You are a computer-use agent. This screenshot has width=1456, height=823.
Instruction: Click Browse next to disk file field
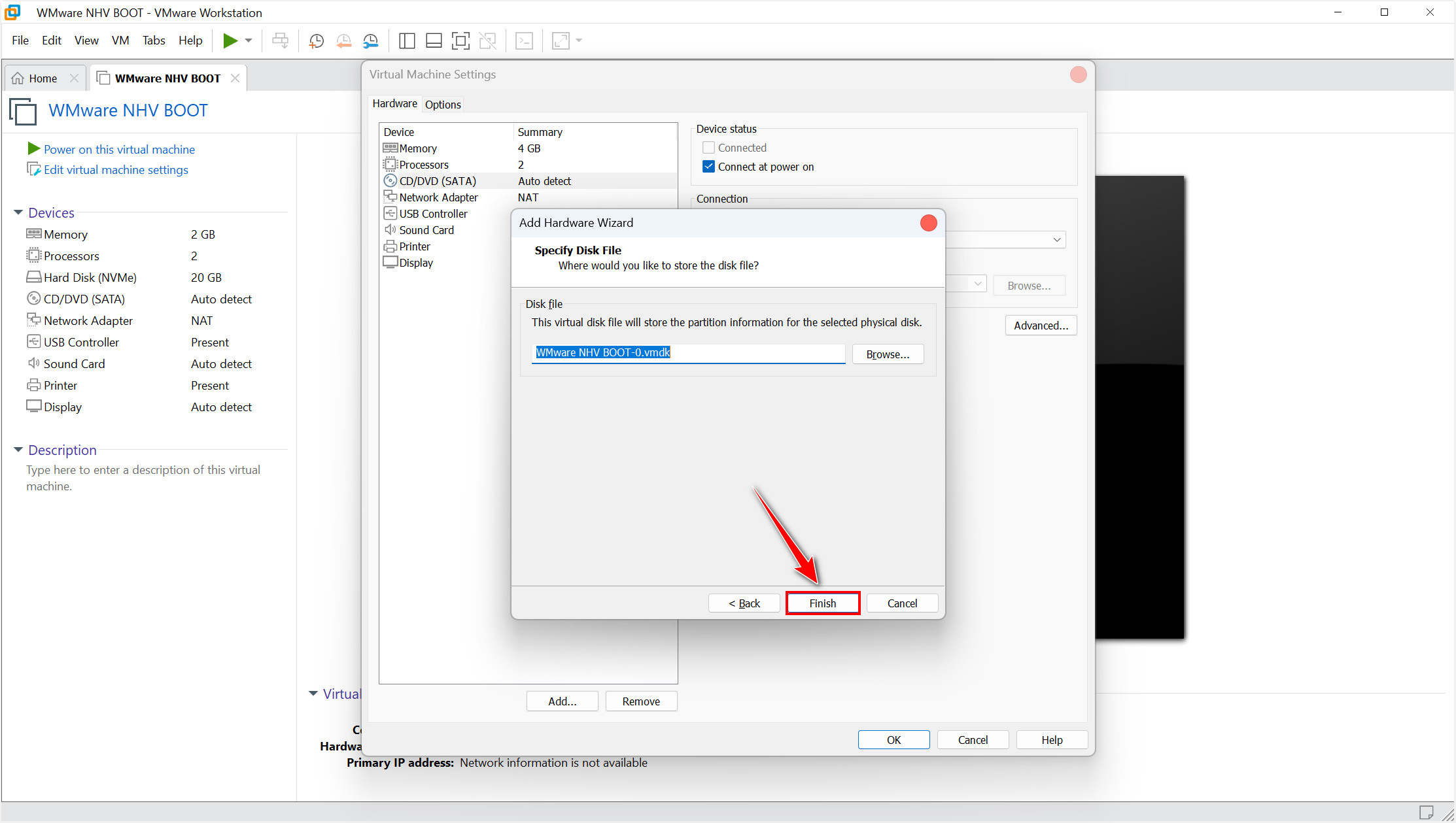coord(888,354)
